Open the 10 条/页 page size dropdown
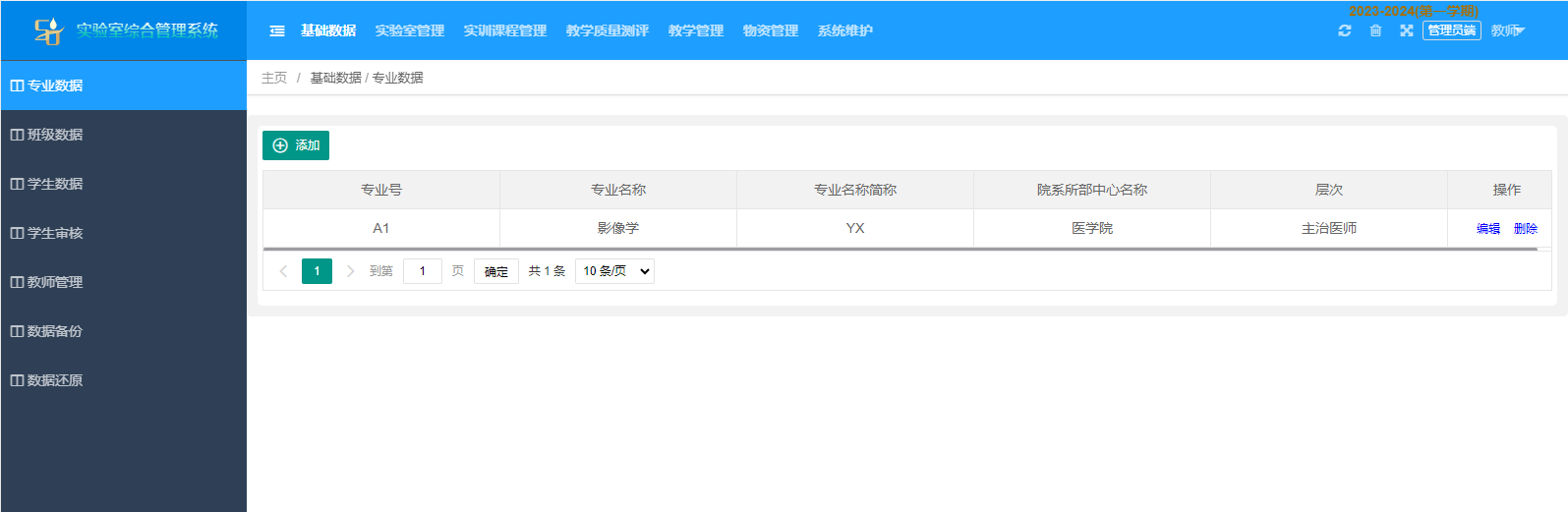This screenshot has width=1568, height=512. point(614,271)
